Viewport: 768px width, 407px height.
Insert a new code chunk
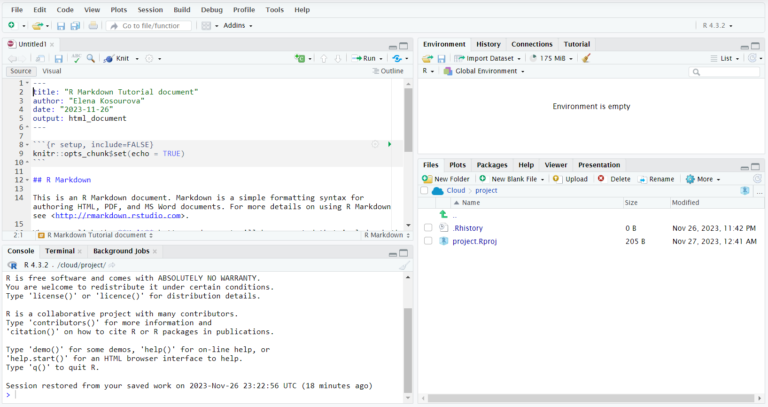pyautogui.click(x=300, y=58)
